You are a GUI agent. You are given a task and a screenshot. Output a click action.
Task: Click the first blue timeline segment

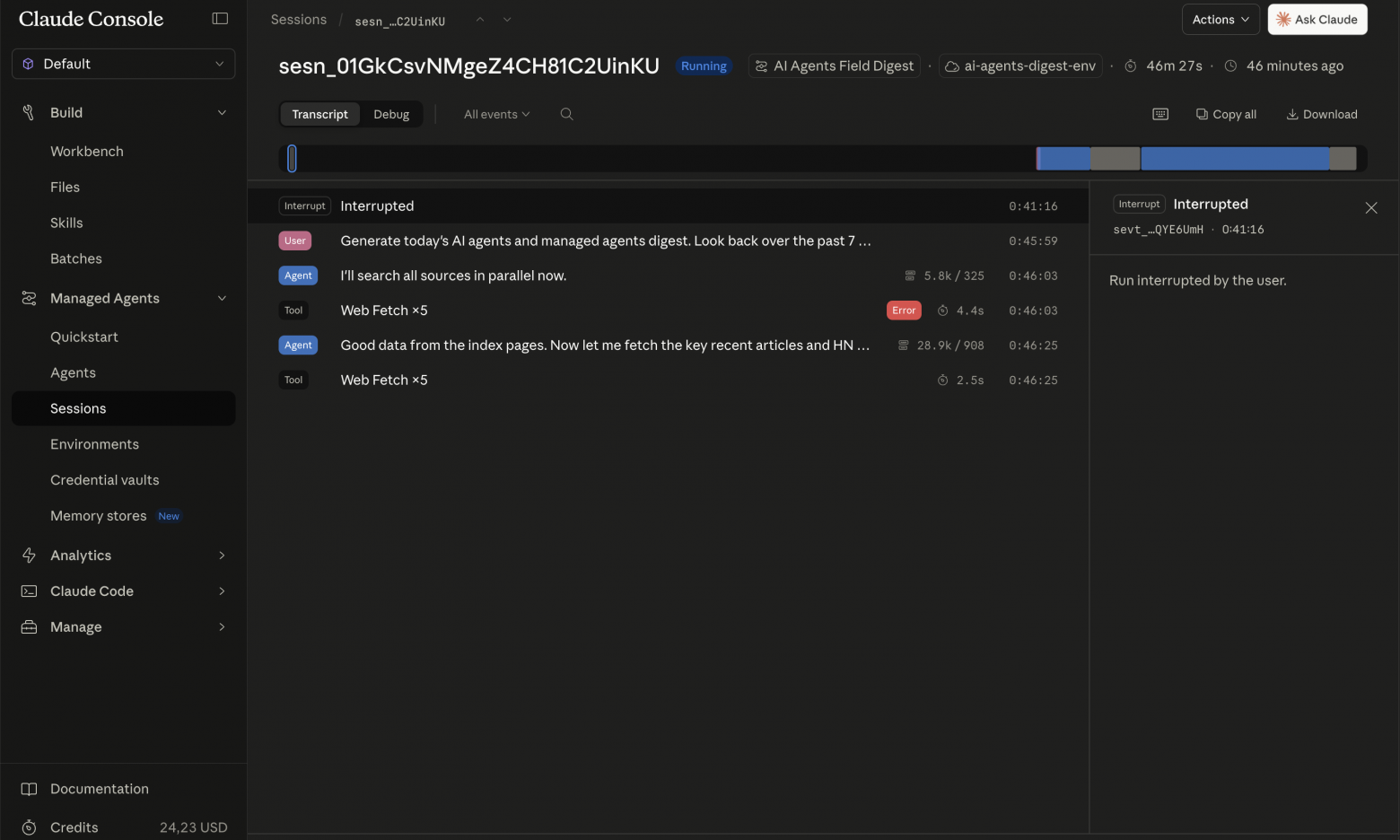[1063, 159]
